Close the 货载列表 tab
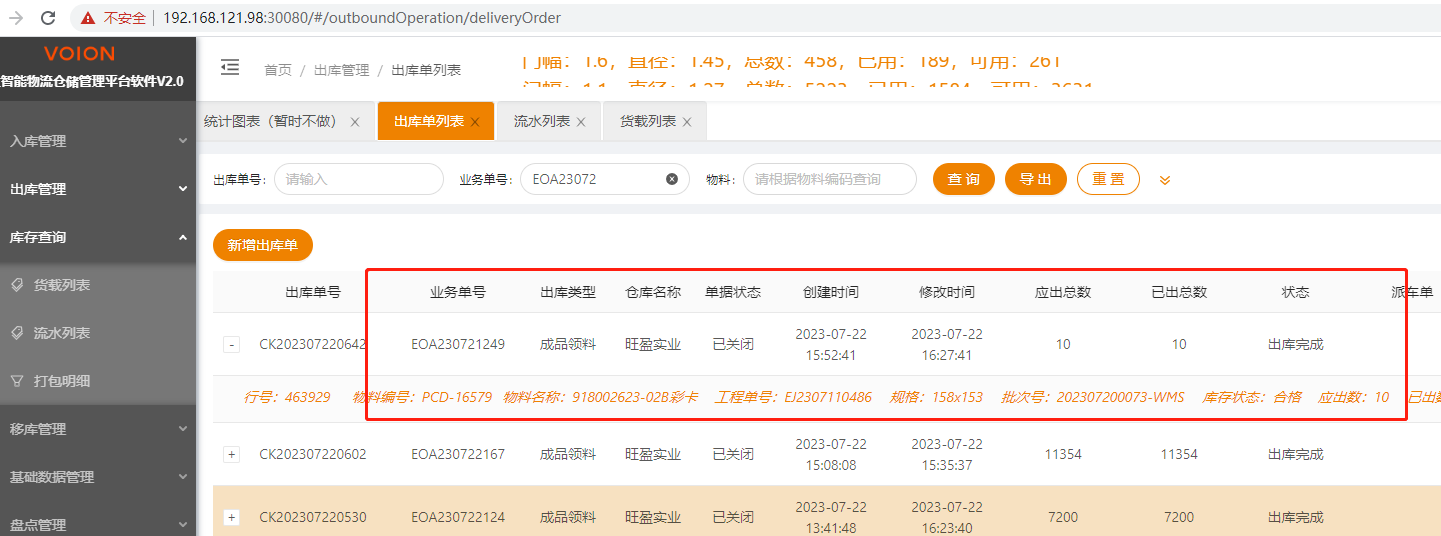The height and width of the screenshot is (536, 1441). pos(687,122)
